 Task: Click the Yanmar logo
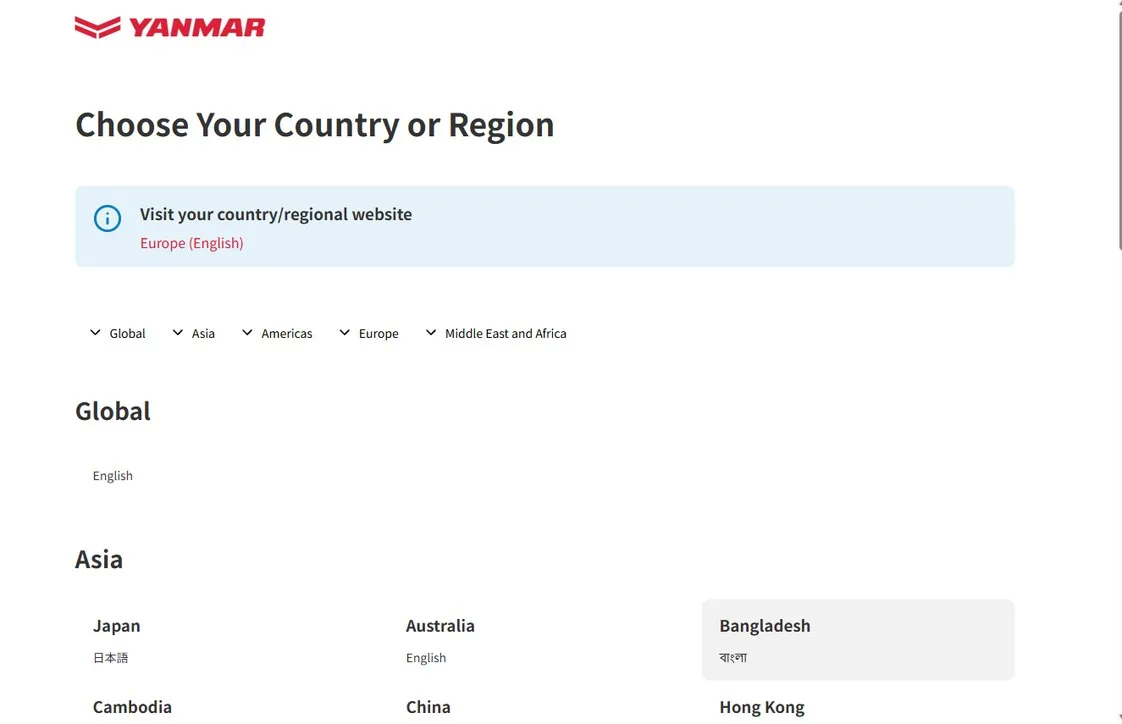point(170,27)
